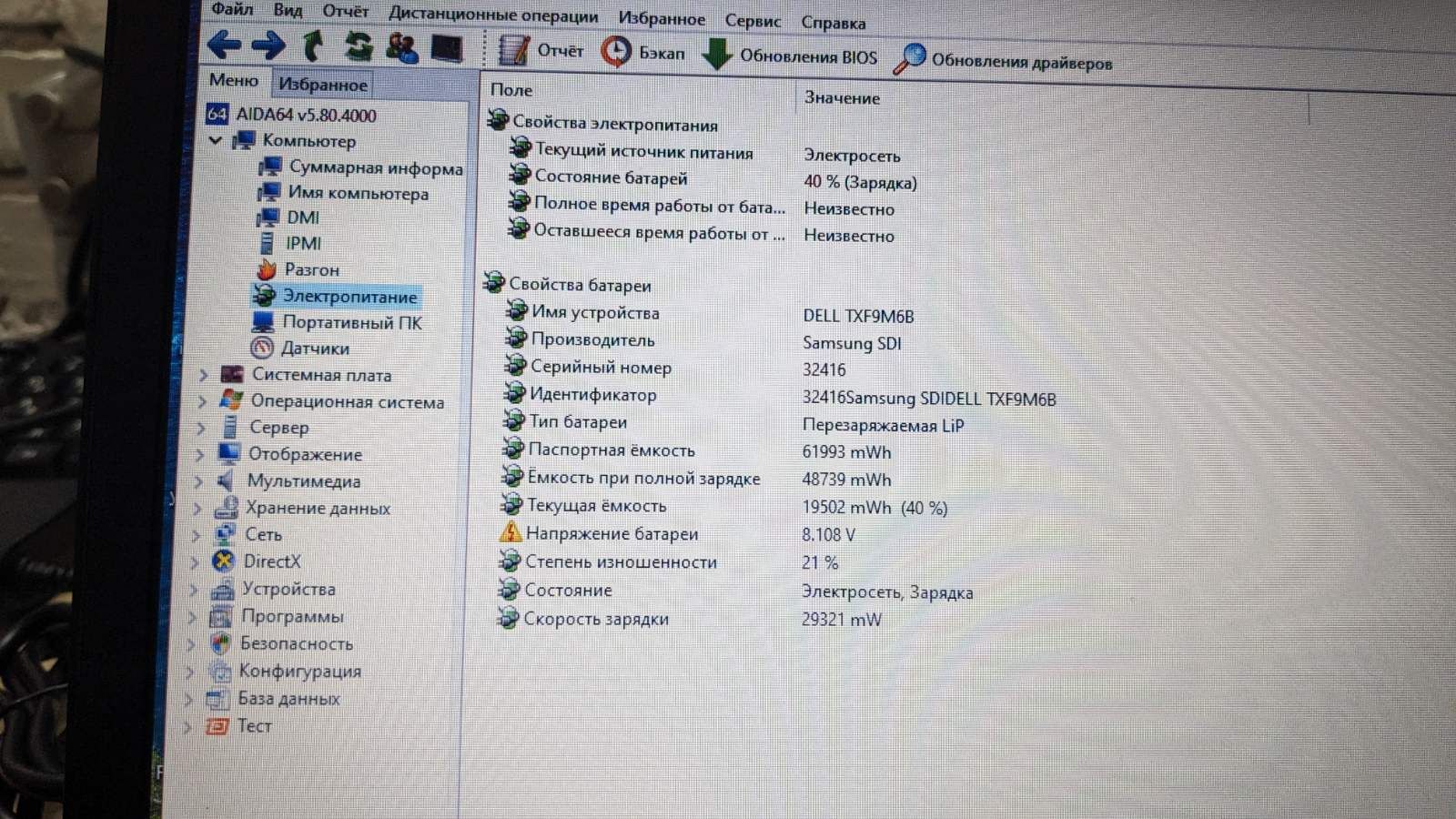Expand the Системная плата node
The width and height of the screenshot is (1456, 819).
click(x=203, y=374)
